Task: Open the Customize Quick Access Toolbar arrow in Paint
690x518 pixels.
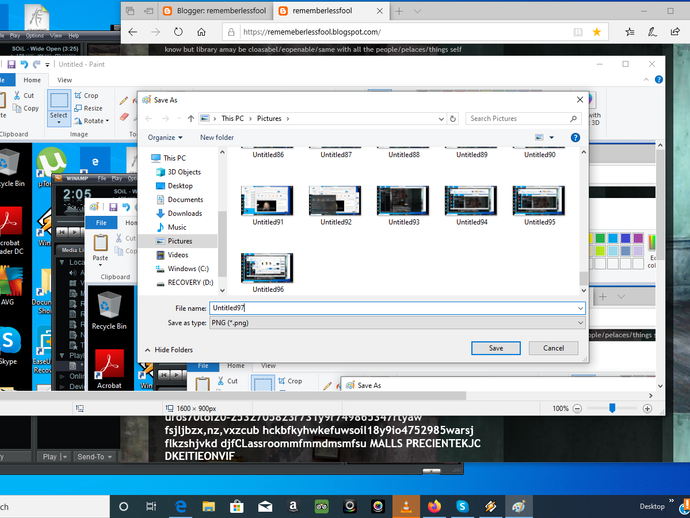Action: (48, 65)
